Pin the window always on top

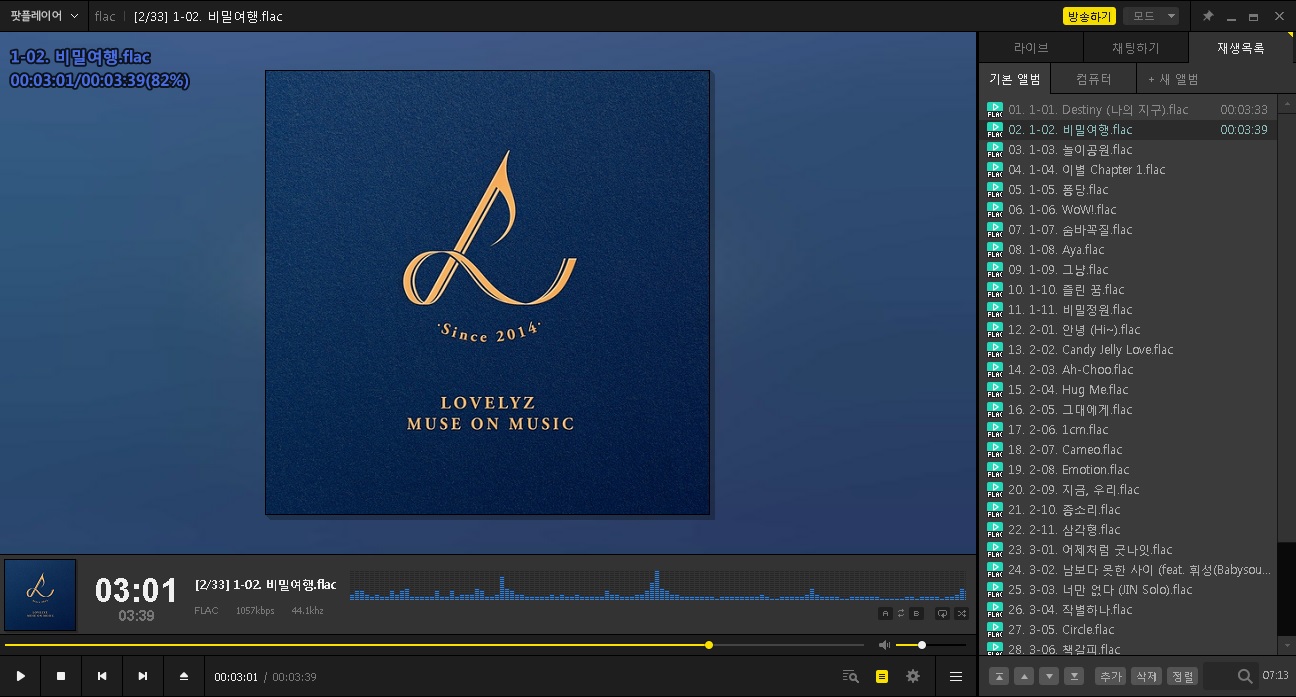coord(1208,16)
